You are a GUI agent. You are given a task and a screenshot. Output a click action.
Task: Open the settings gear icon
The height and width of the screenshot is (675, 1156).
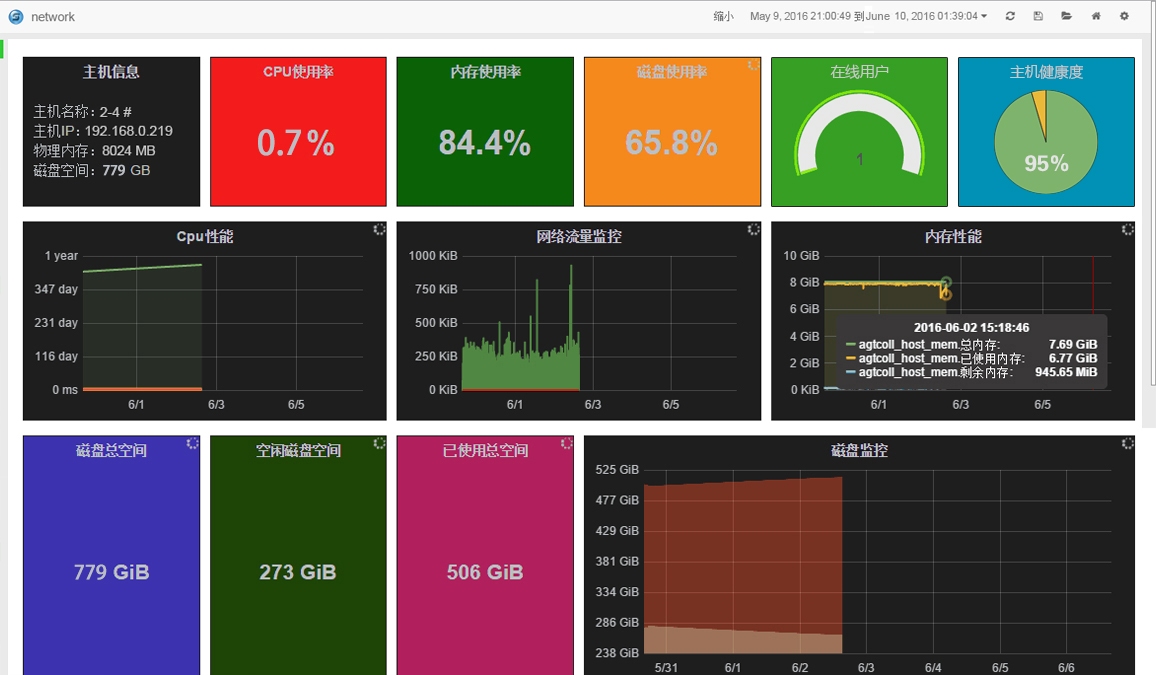[1124, 16]
